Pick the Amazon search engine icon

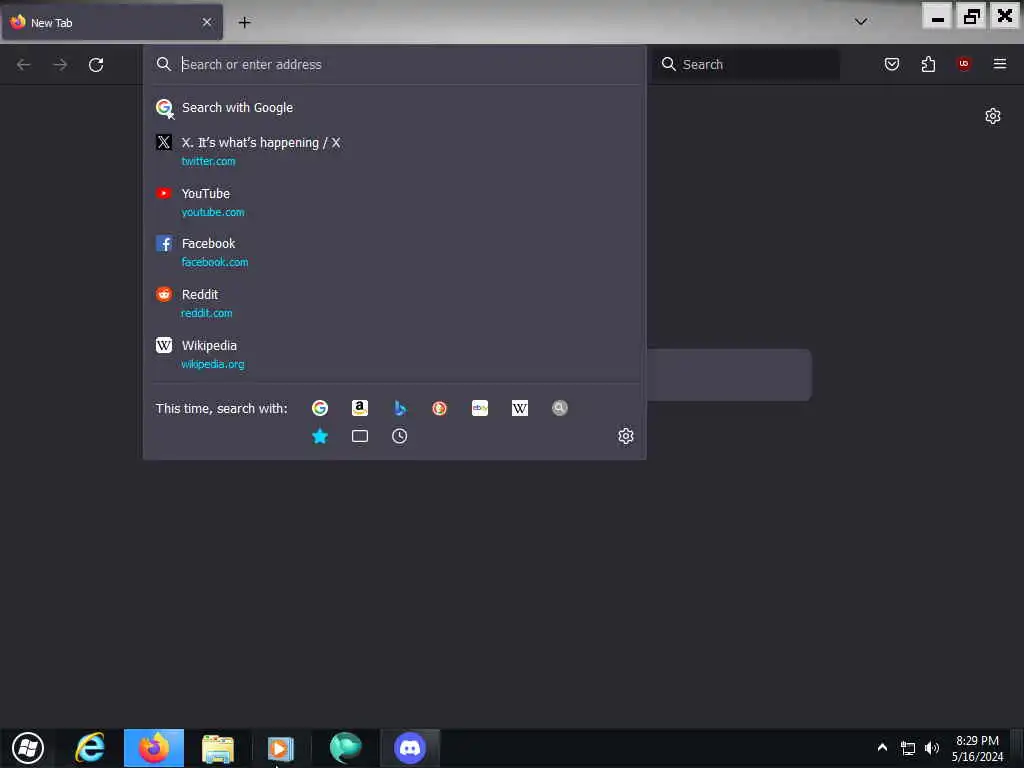(360, 408)
